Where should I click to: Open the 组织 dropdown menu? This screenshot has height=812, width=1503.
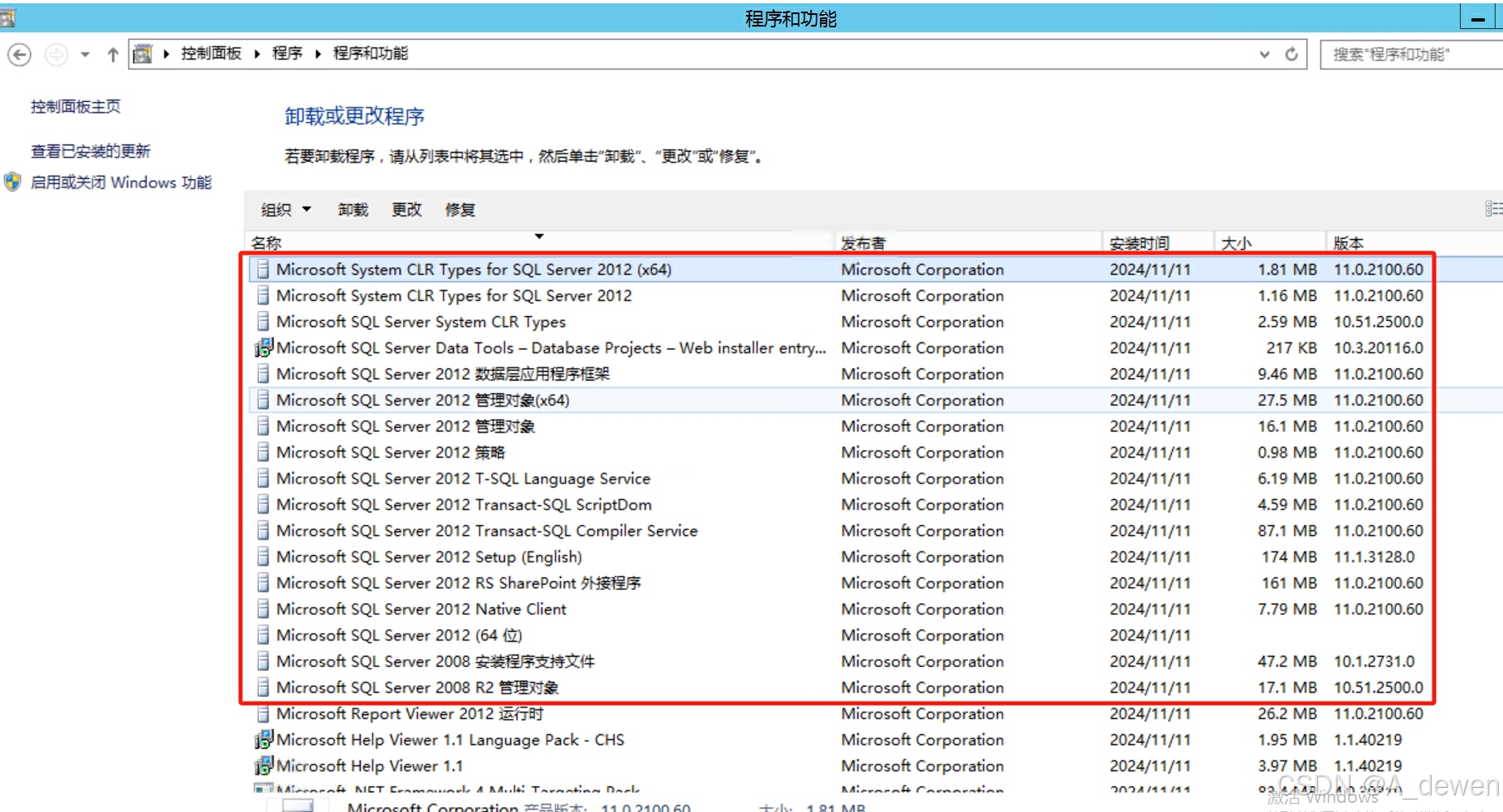286,210
